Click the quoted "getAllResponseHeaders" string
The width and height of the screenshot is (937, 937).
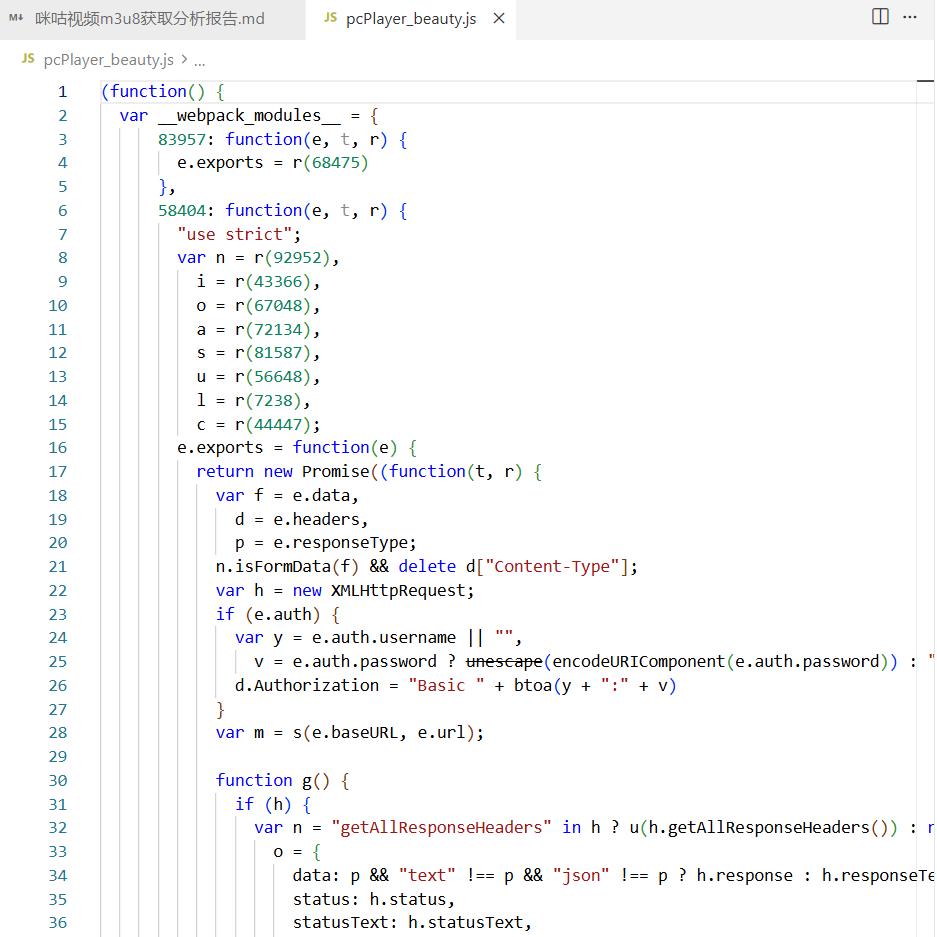point(442,828)
